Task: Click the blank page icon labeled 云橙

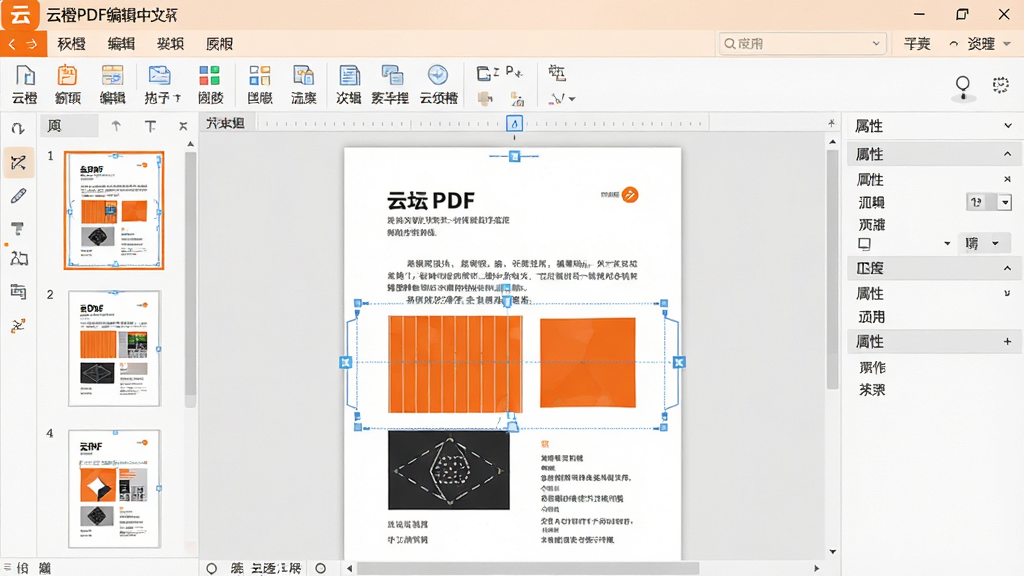Action: 25,76
